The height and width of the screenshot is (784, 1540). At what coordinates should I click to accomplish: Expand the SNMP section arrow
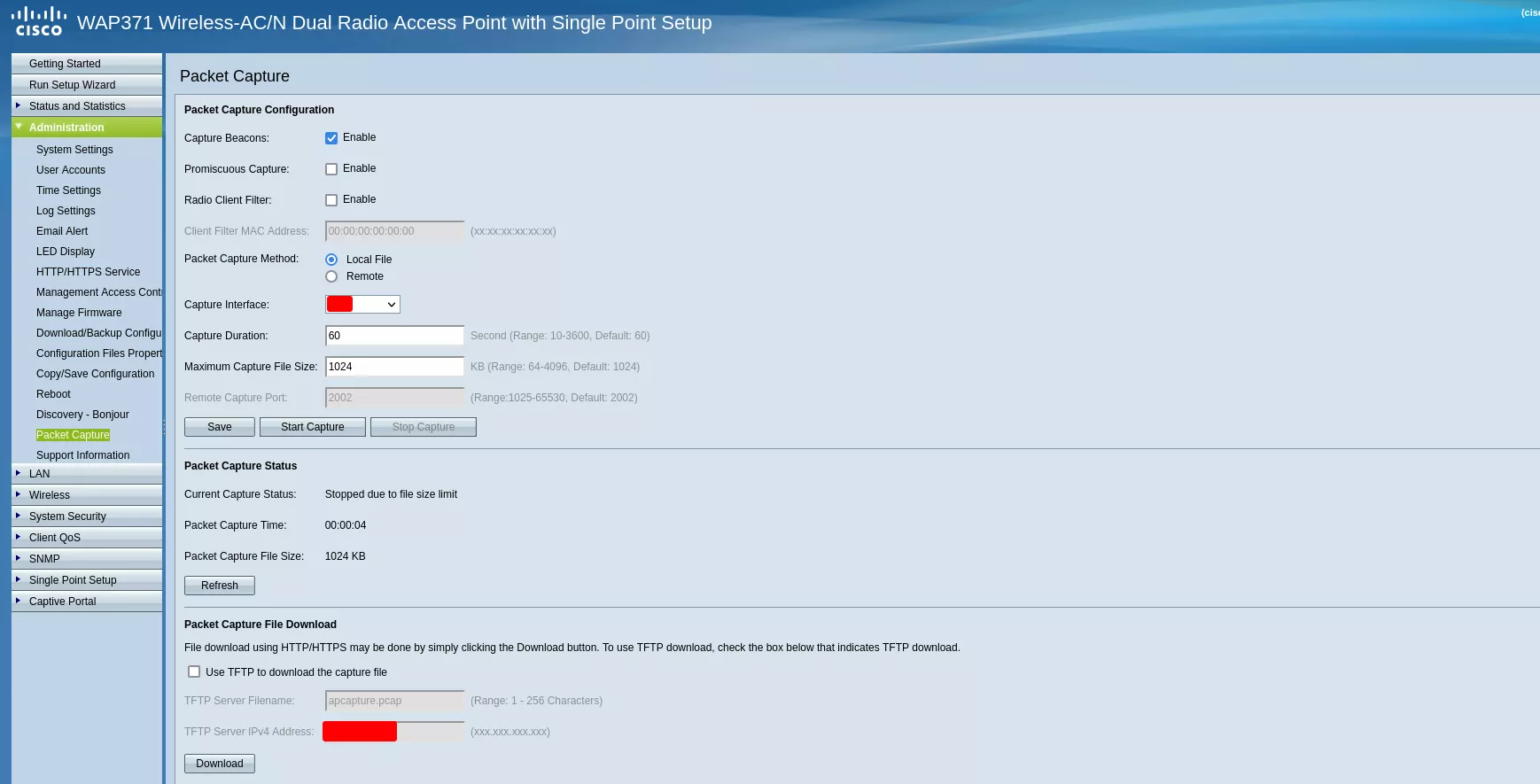pos(18,558)
